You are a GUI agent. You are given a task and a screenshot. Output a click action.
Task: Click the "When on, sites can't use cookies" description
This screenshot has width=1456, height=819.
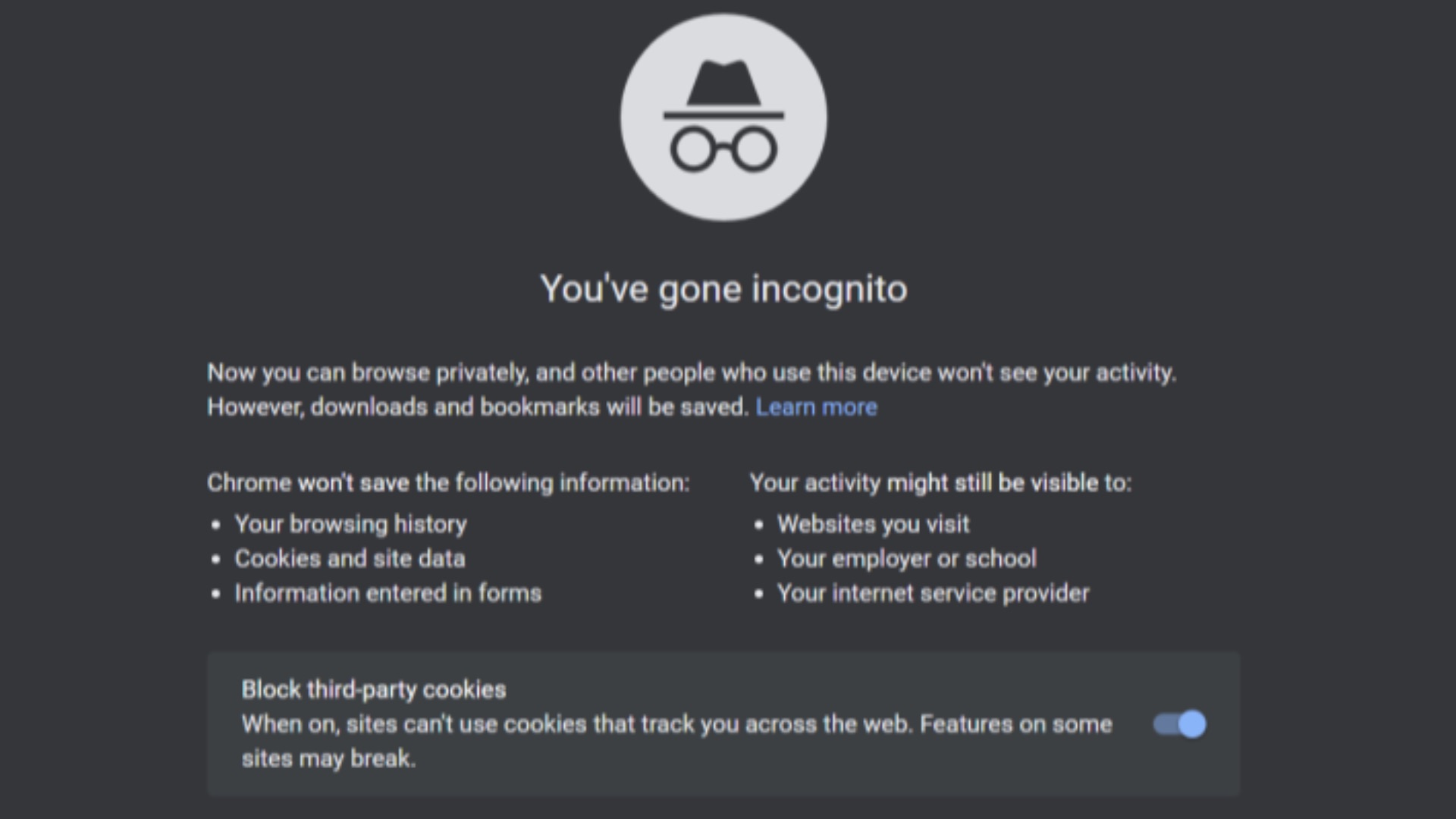pos(676,724)
